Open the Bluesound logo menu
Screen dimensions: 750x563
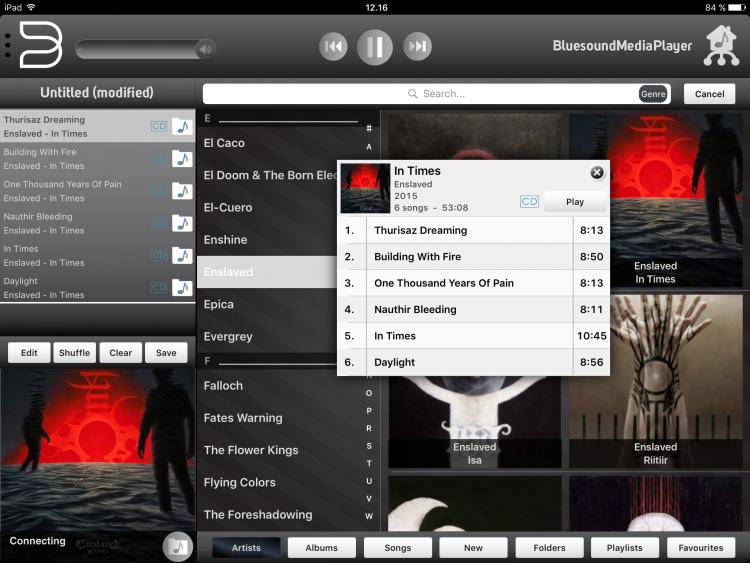coord(41,44)
